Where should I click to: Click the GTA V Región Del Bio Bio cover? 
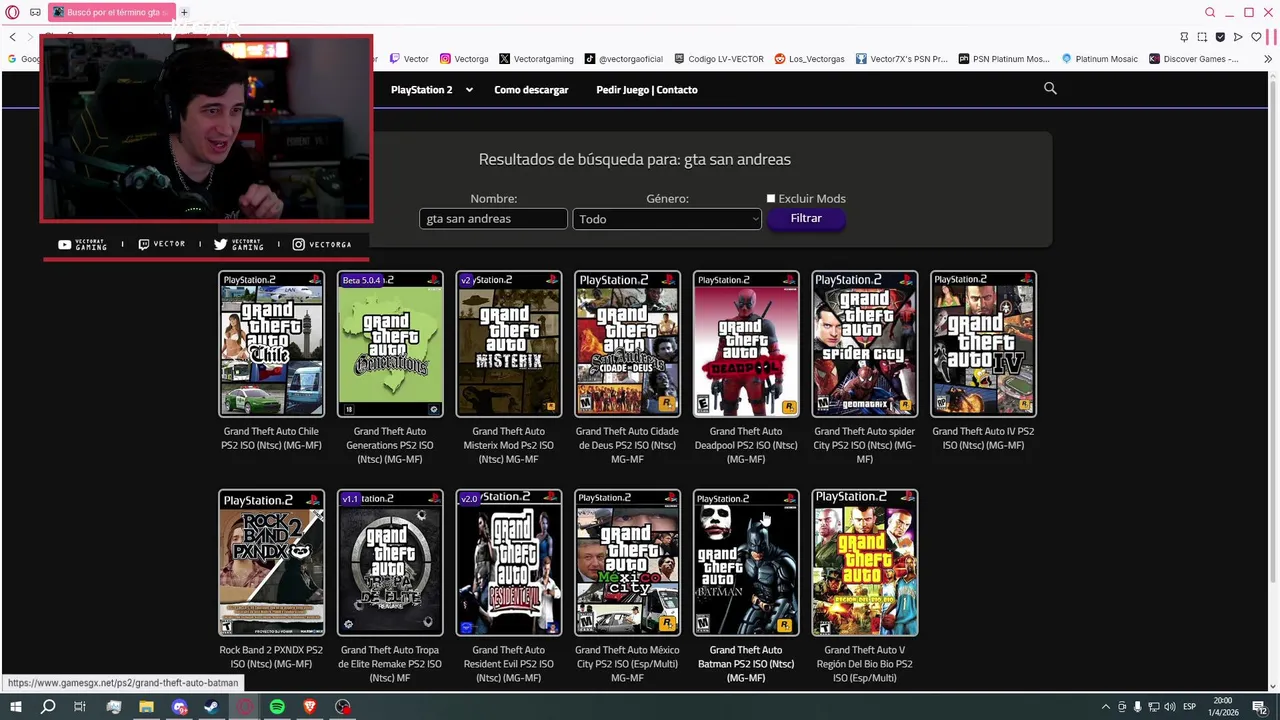865,563
